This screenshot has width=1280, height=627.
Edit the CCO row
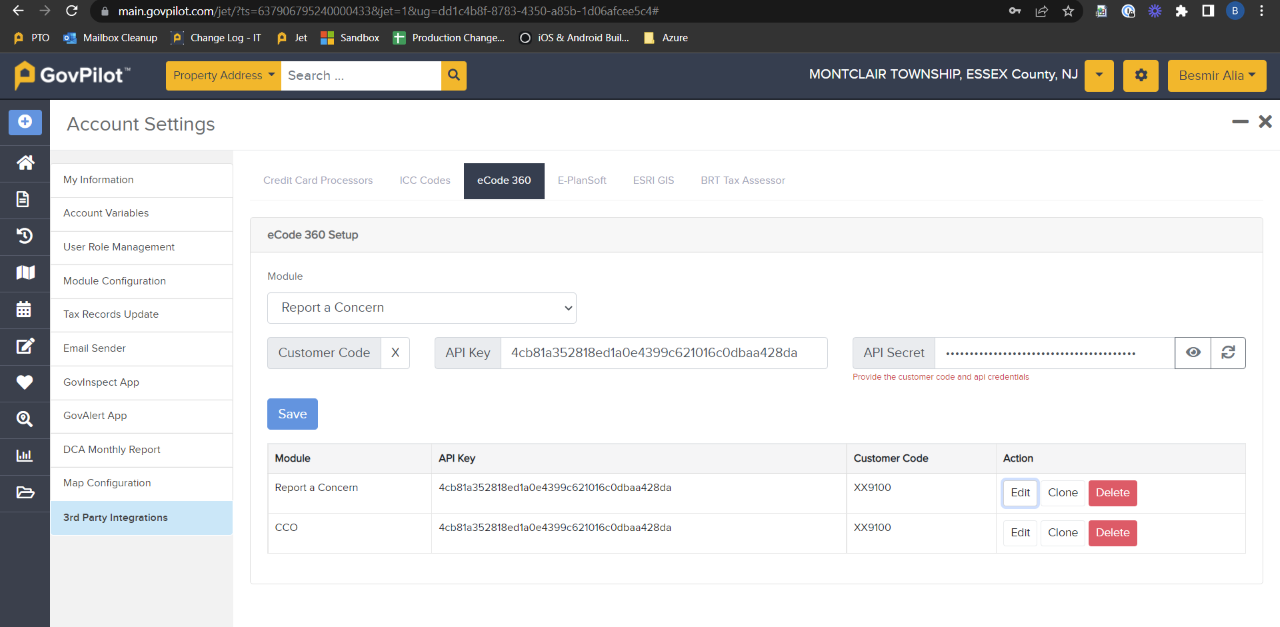tap(1020, 533)
